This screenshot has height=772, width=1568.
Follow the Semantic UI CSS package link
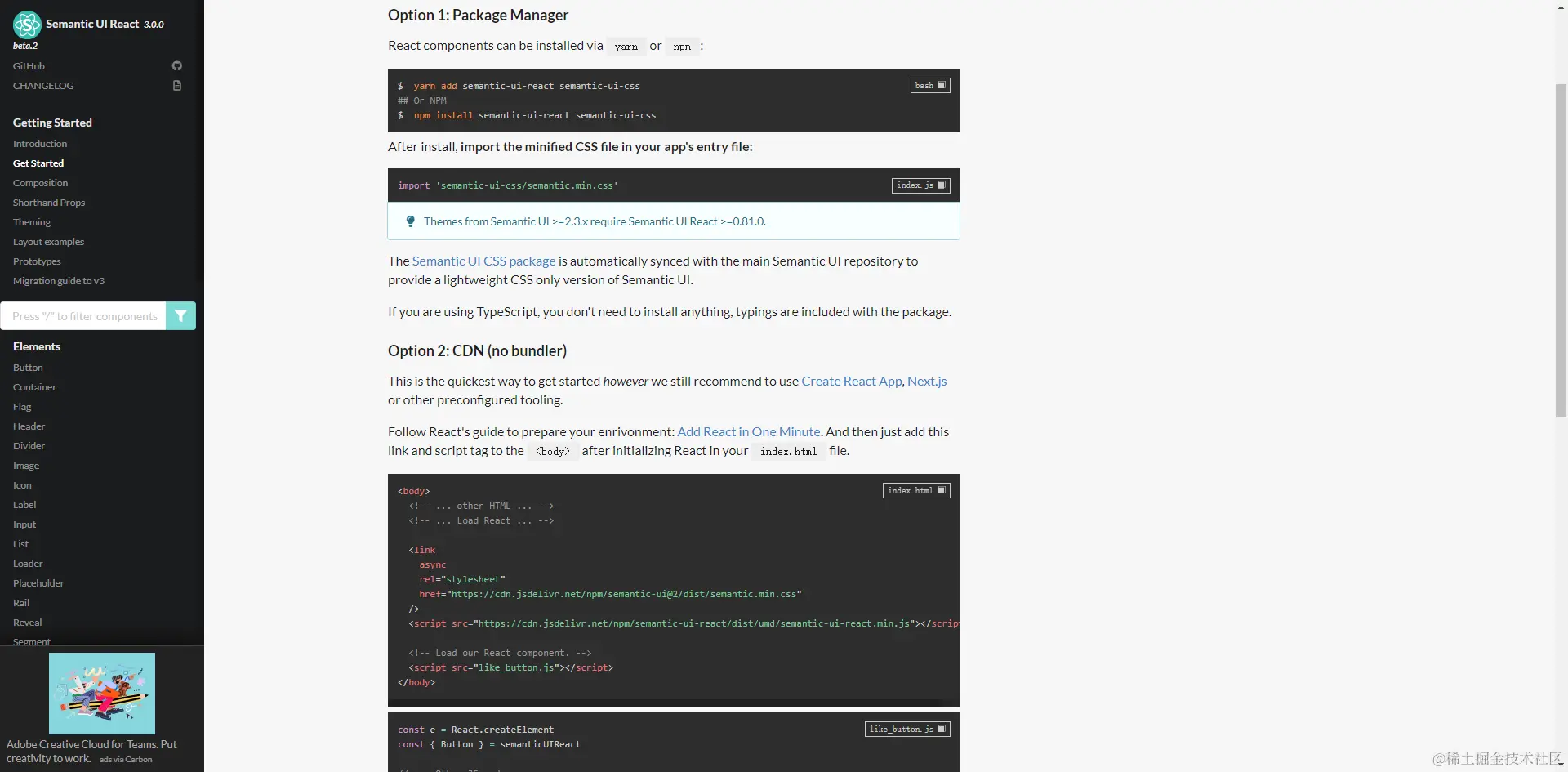tap(483, 261)
